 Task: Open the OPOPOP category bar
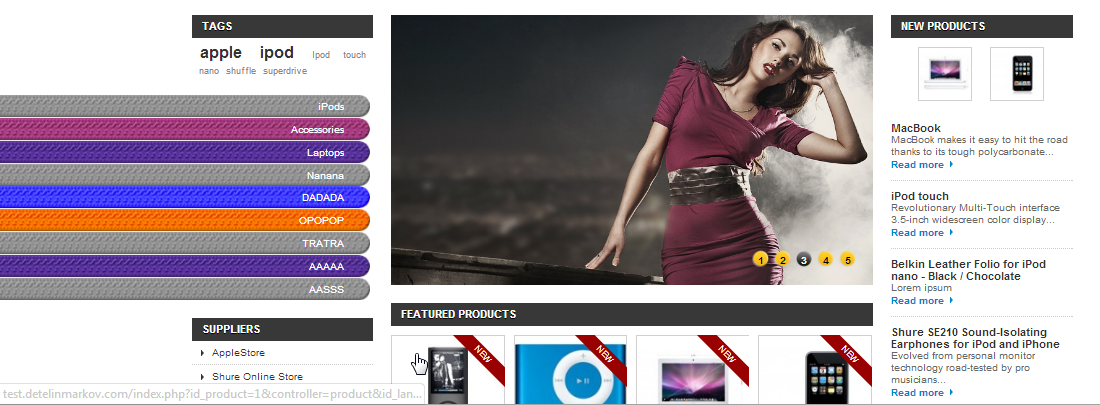(185, 220)
